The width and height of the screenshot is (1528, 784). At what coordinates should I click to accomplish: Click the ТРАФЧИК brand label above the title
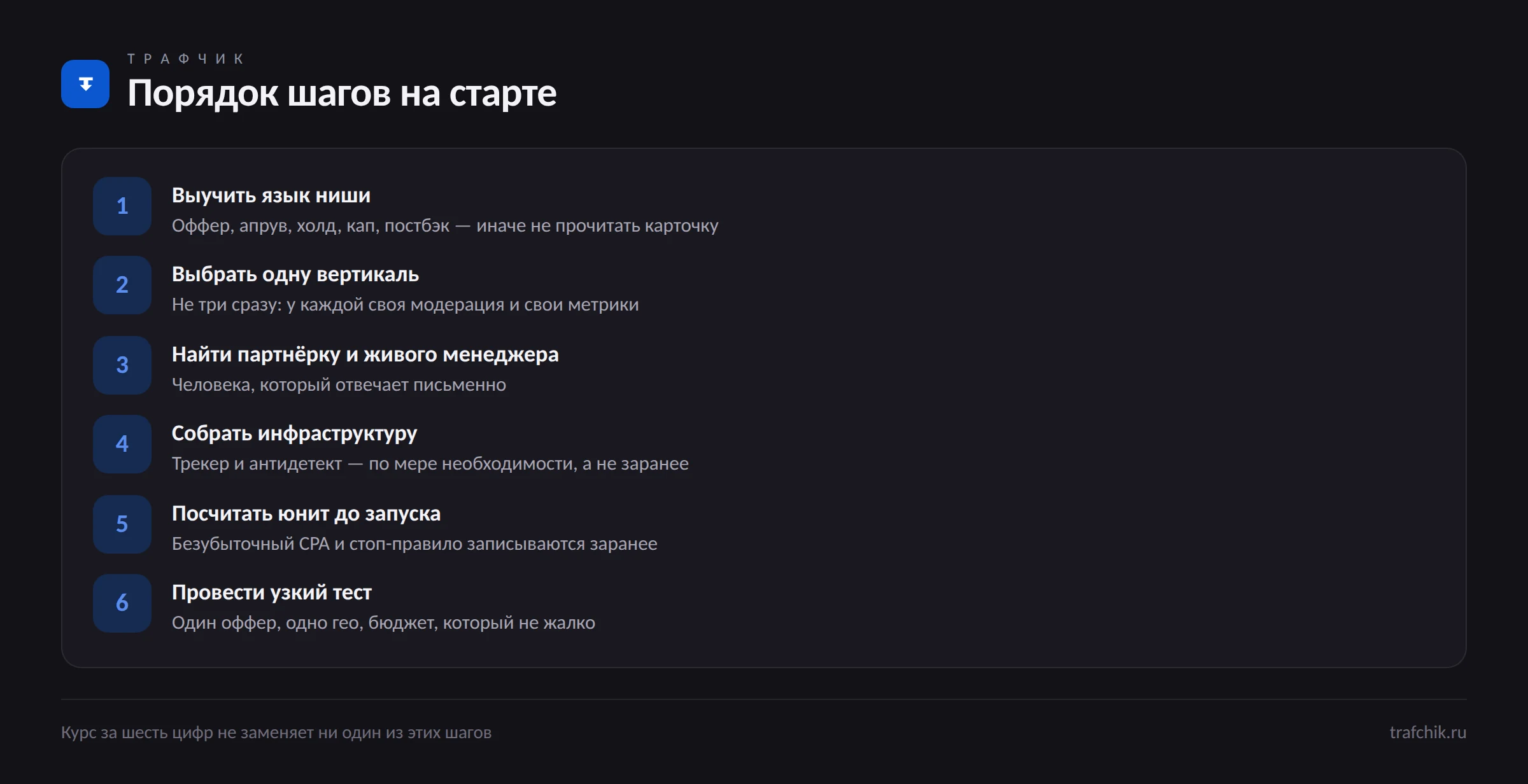[185, 59]
